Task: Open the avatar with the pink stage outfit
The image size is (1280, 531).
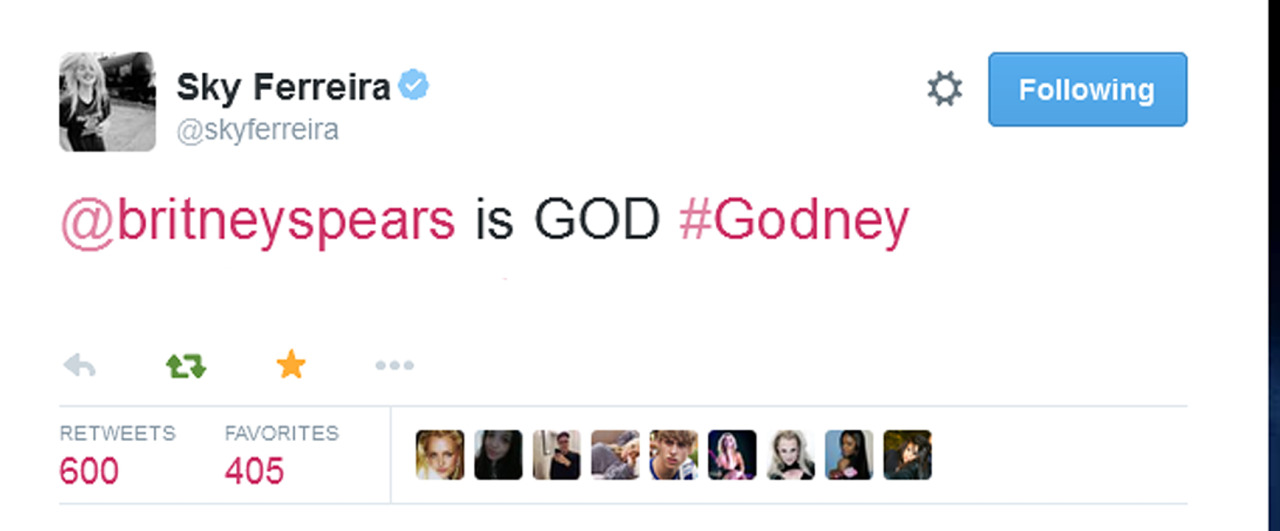Action: 732,455
